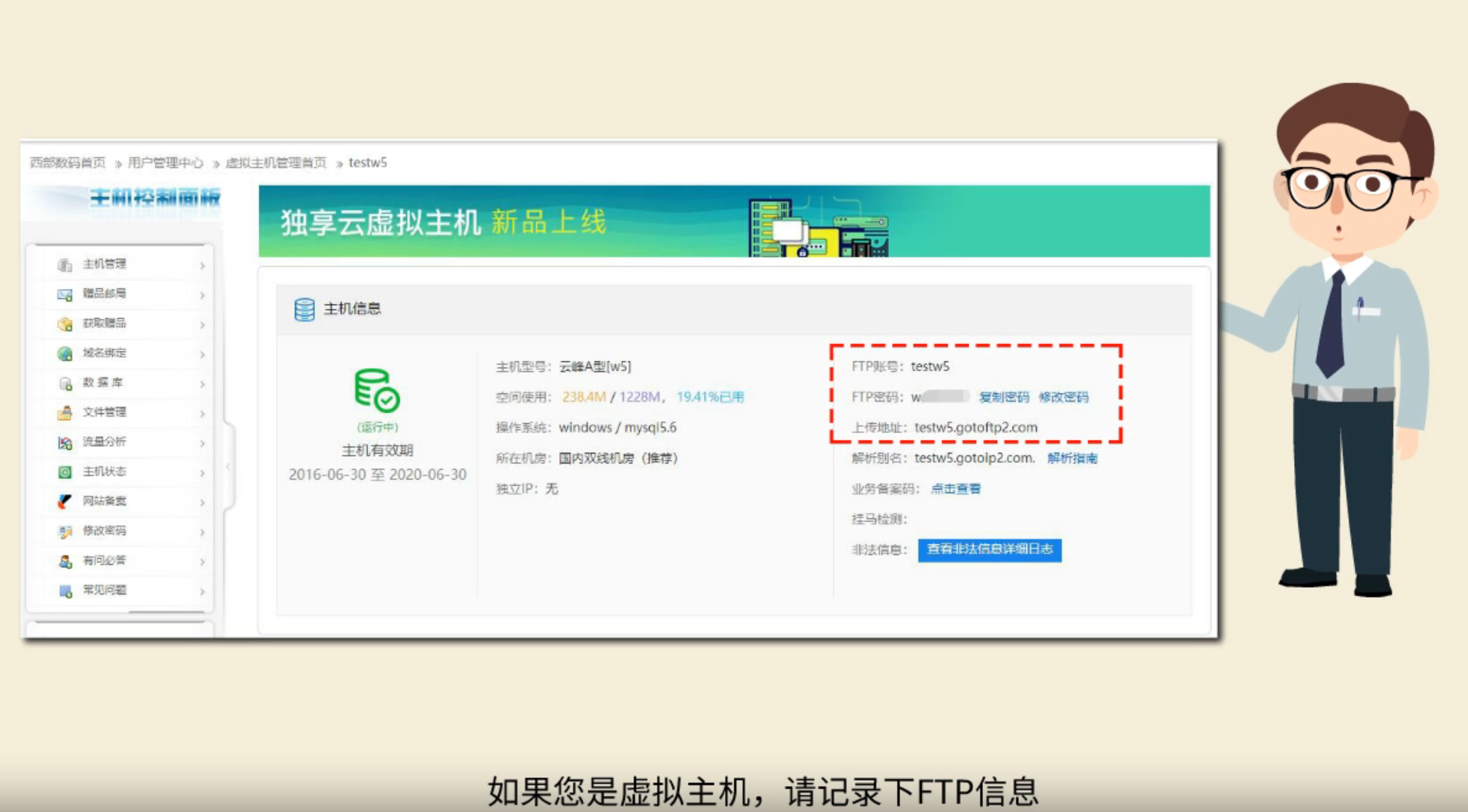Screen dimensions: 1468x812
Task: Click the 主机管理 server icon in sidebar
Action: [64, 265]
